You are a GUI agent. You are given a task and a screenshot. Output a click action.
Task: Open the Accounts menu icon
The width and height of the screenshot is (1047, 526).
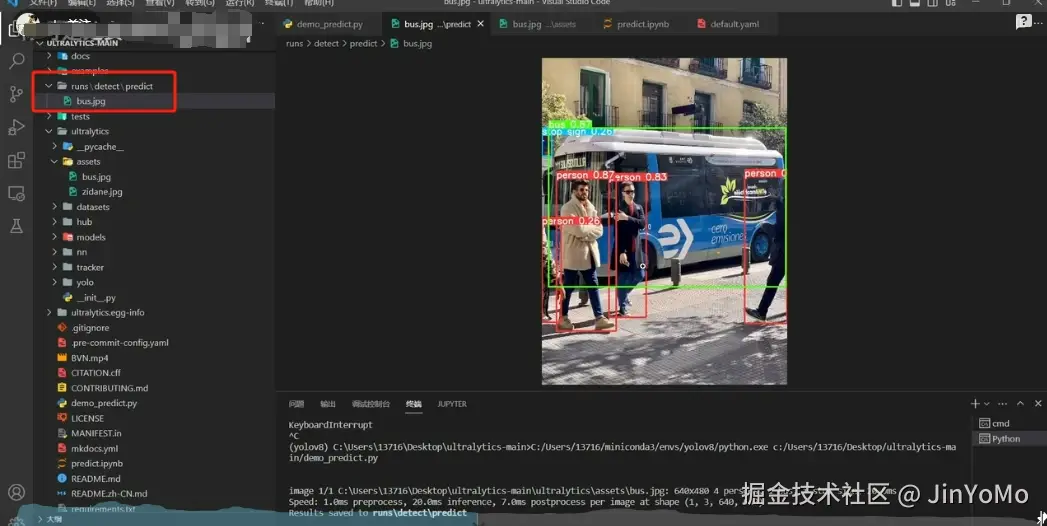pyautogui.click(x=17, y=492)
